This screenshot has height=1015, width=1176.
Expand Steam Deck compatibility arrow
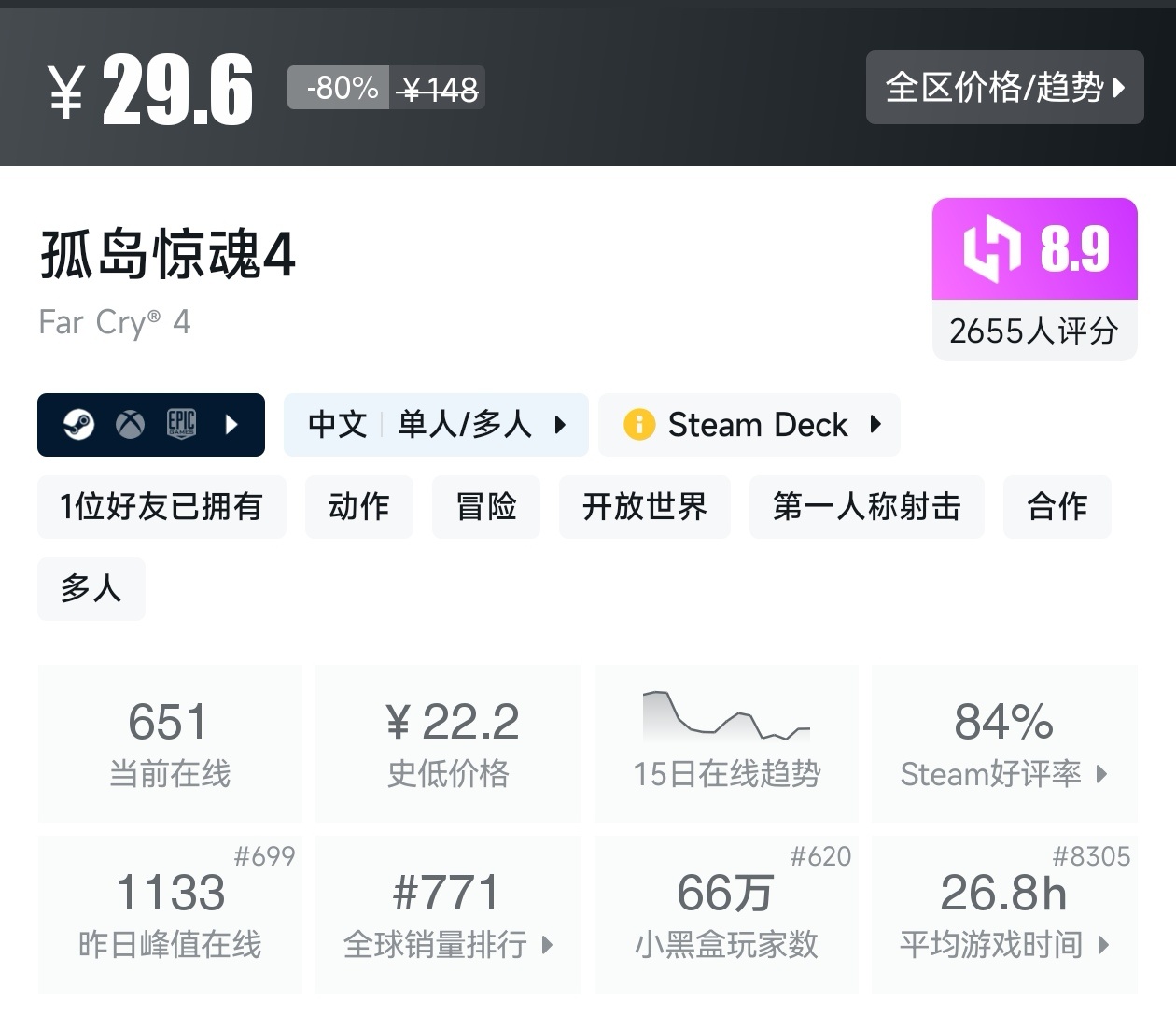click(875, 425)
